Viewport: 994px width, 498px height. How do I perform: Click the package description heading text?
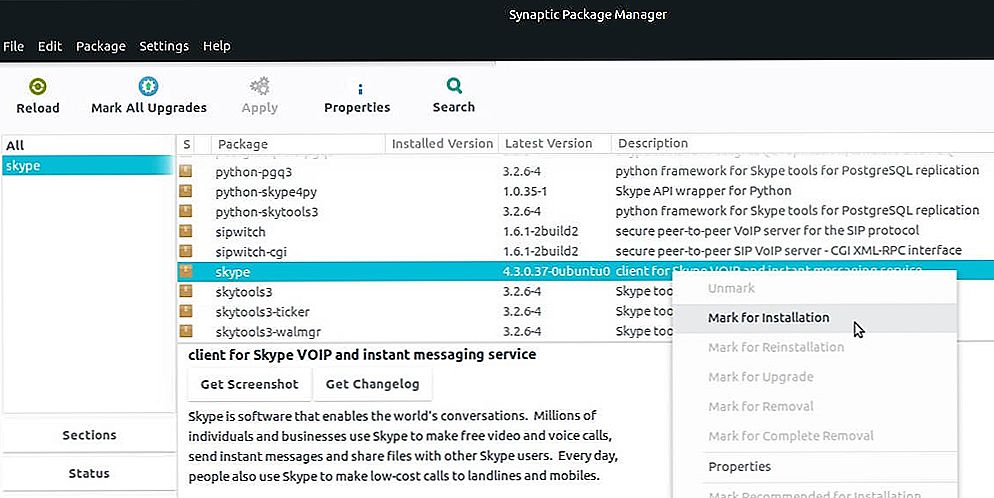coord(362,355)
